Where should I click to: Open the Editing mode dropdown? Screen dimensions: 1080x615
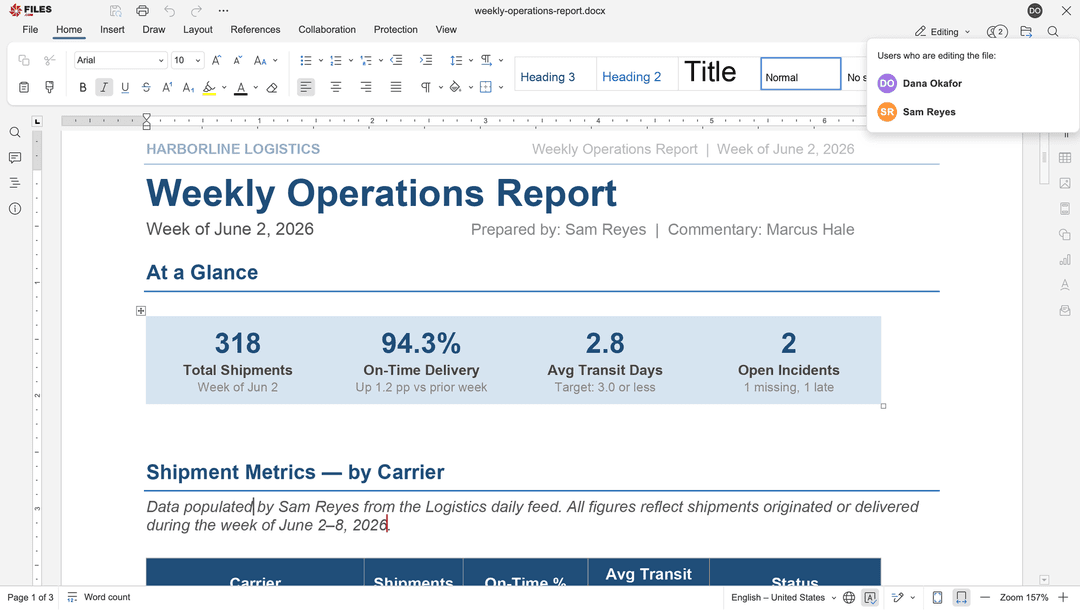pyautogui.click(x=943, y=32)
